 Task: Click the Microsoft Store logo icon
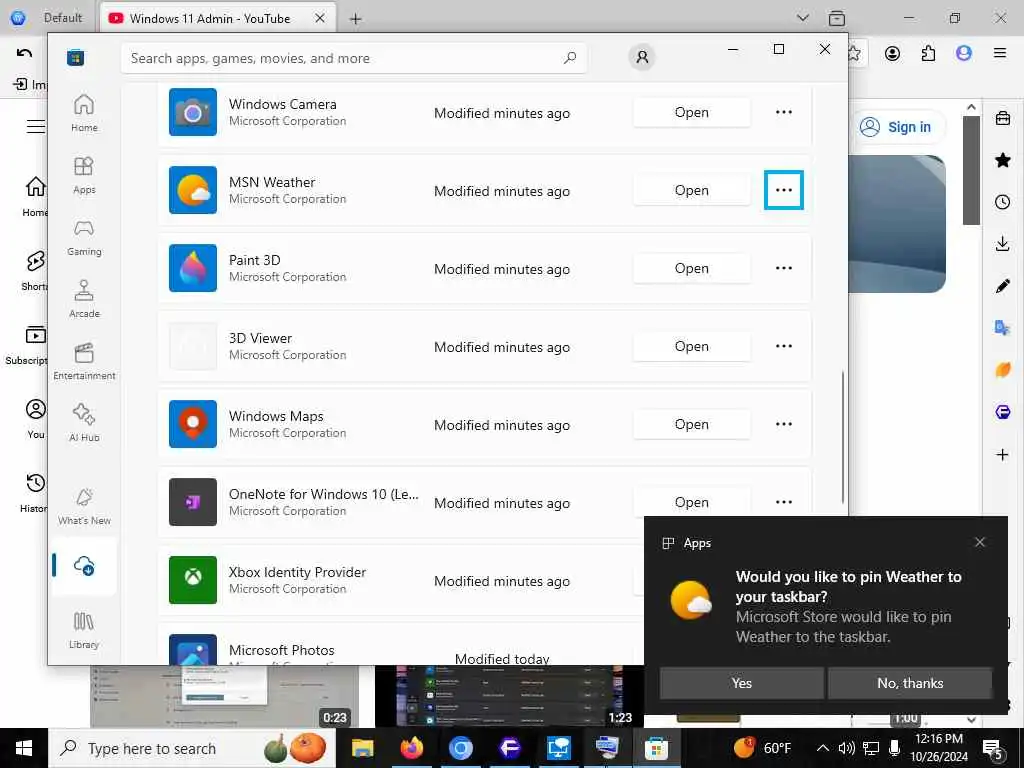76,57
